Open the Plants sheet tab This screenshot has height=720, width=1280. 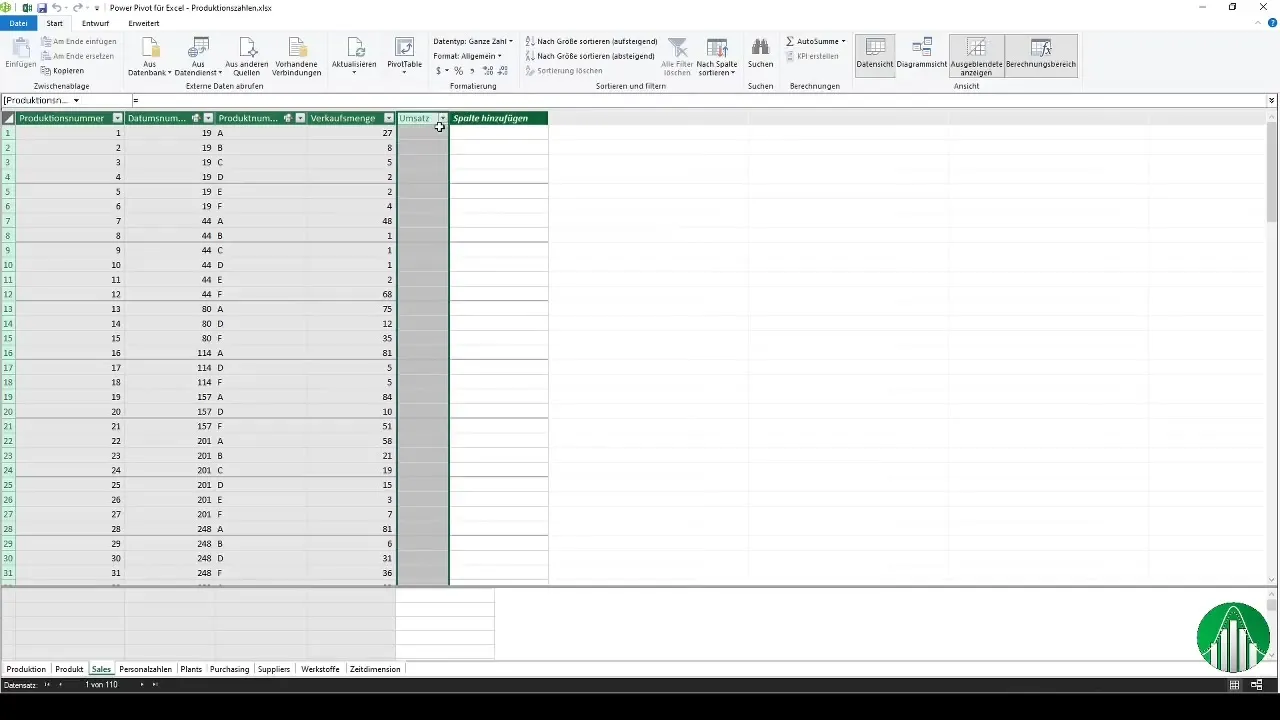[191, 669]
